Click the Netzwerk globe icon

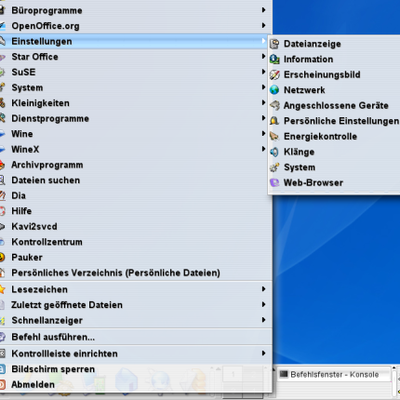pyautogui.click(x=275, y=90)
